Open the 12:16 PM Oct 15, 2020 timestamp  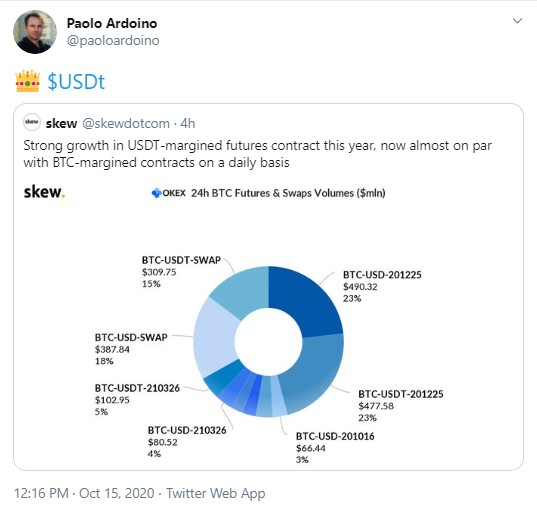coord(84,493)
